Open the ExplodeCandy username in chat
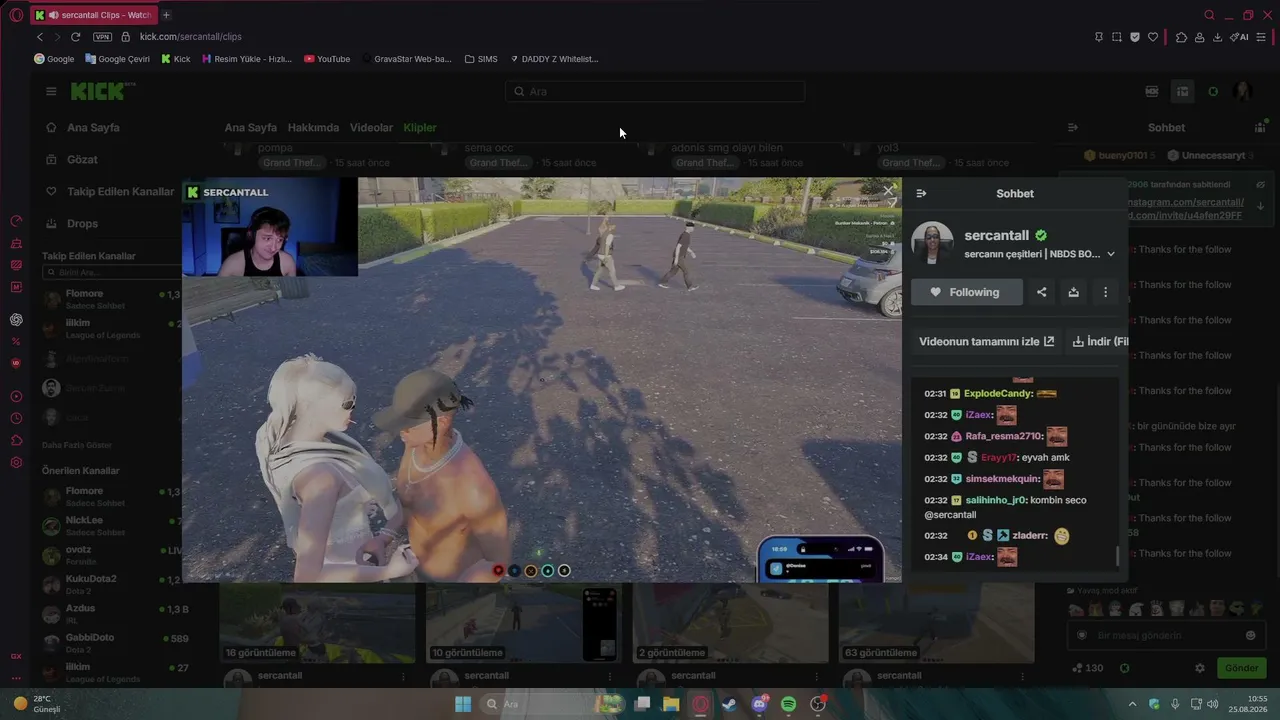Image resolution: width=1280 pixels, height=720 pixels. pos(998,394)
